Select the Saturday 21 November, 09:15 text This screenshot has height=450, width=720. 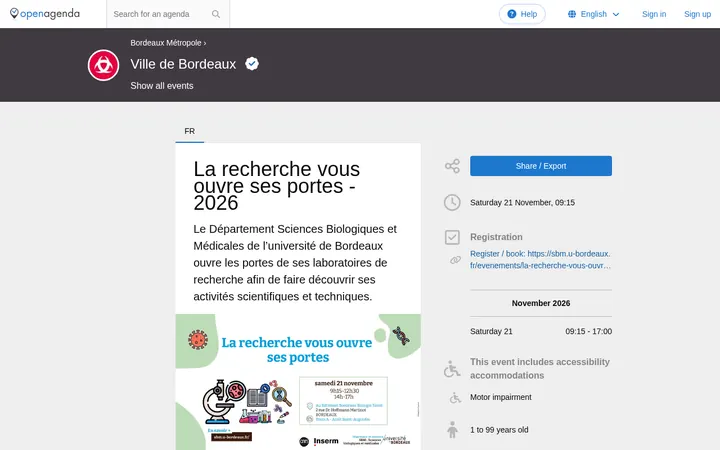[x=522, y=202]
